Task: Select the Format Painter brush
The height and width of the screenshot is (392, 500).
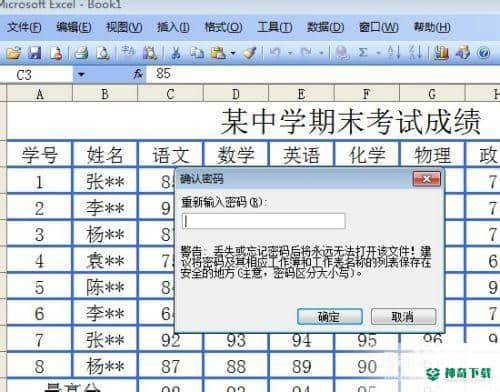Action: (x=250, y=53)
